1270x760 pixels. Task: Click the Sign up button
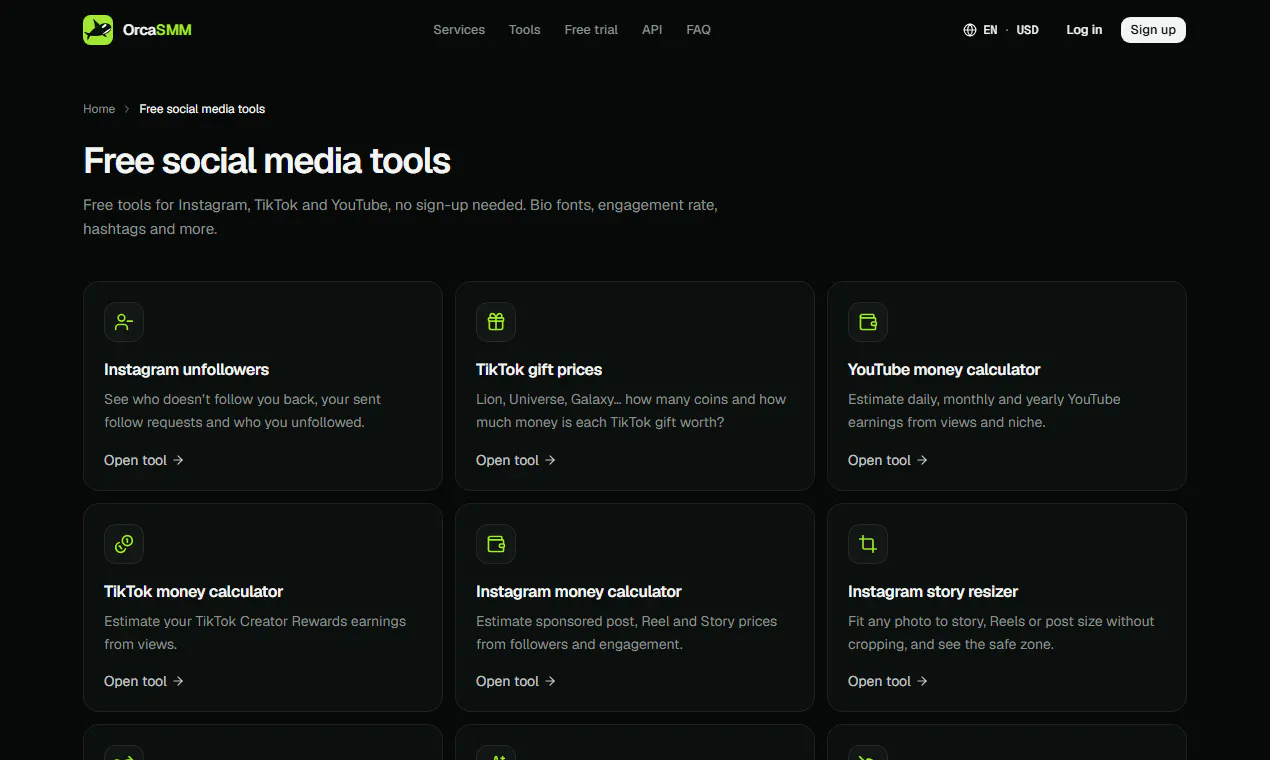[1153, 30]
